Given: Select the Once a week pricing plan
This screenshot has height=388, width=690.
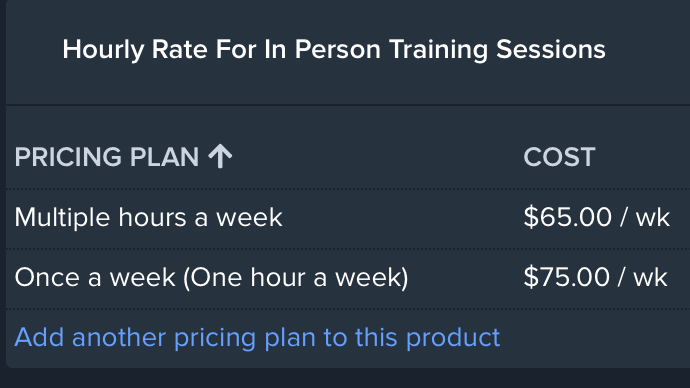Looking at the screenshot, I should pyautogui.click(x=211, y=278).
